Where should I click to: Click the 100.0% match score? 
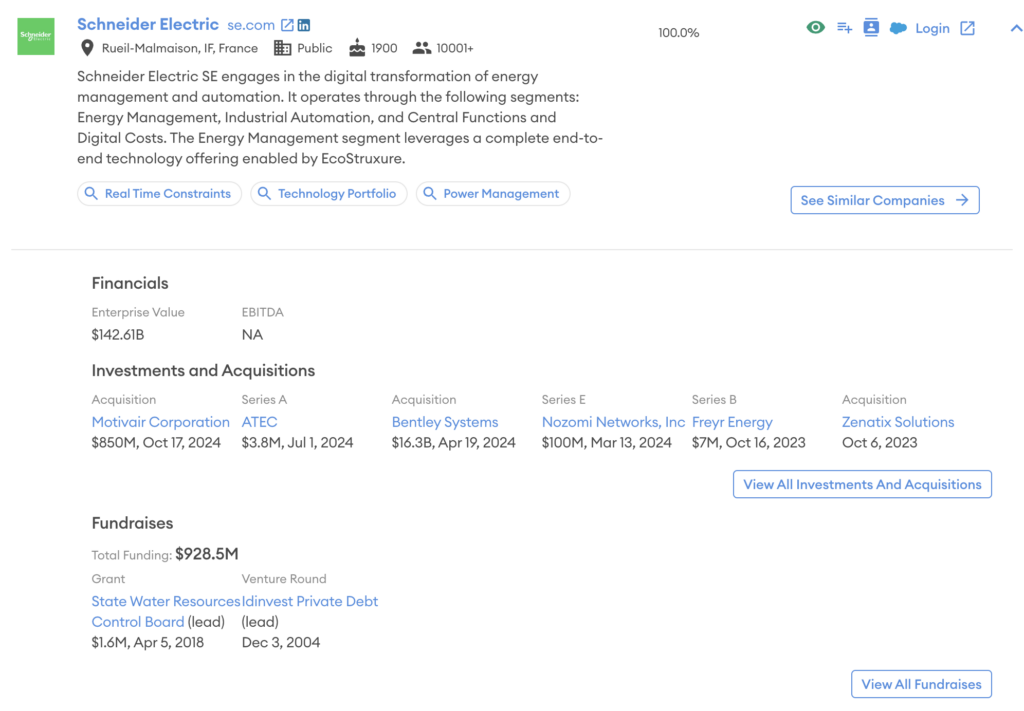[679, 33]
